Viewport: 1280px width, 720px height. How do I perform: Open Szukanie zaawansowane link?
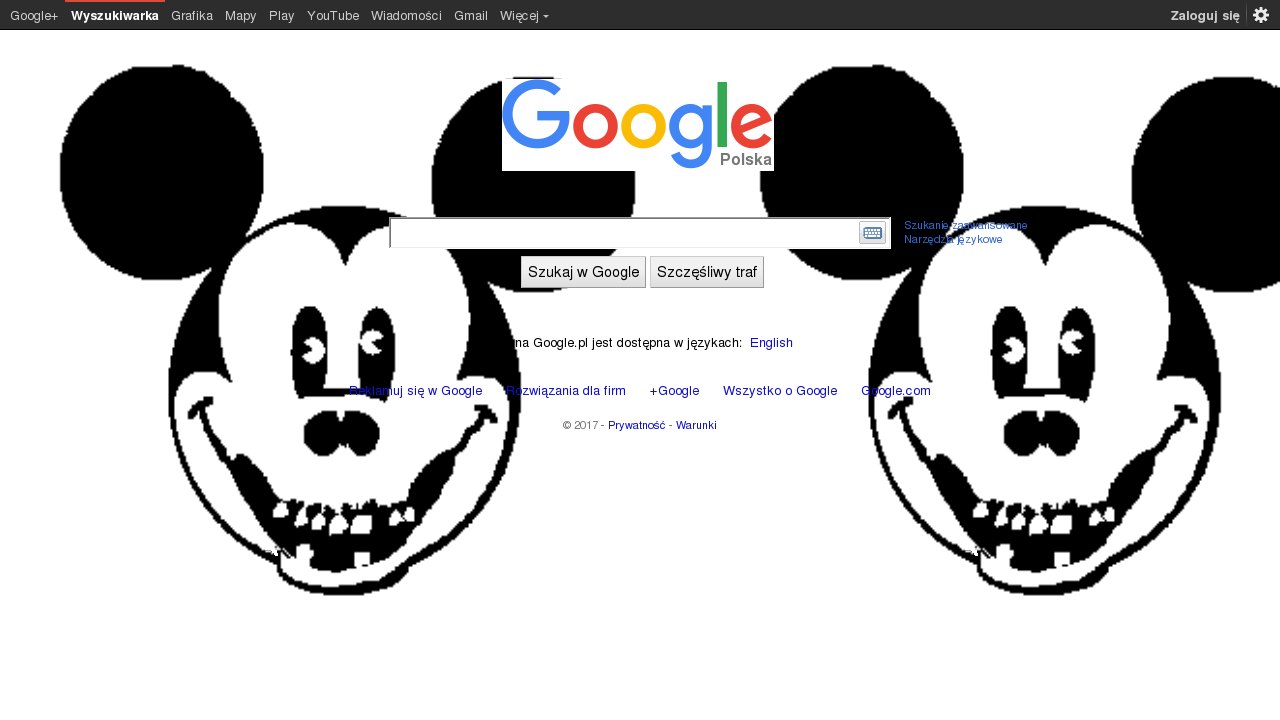(x=965, y=225)
